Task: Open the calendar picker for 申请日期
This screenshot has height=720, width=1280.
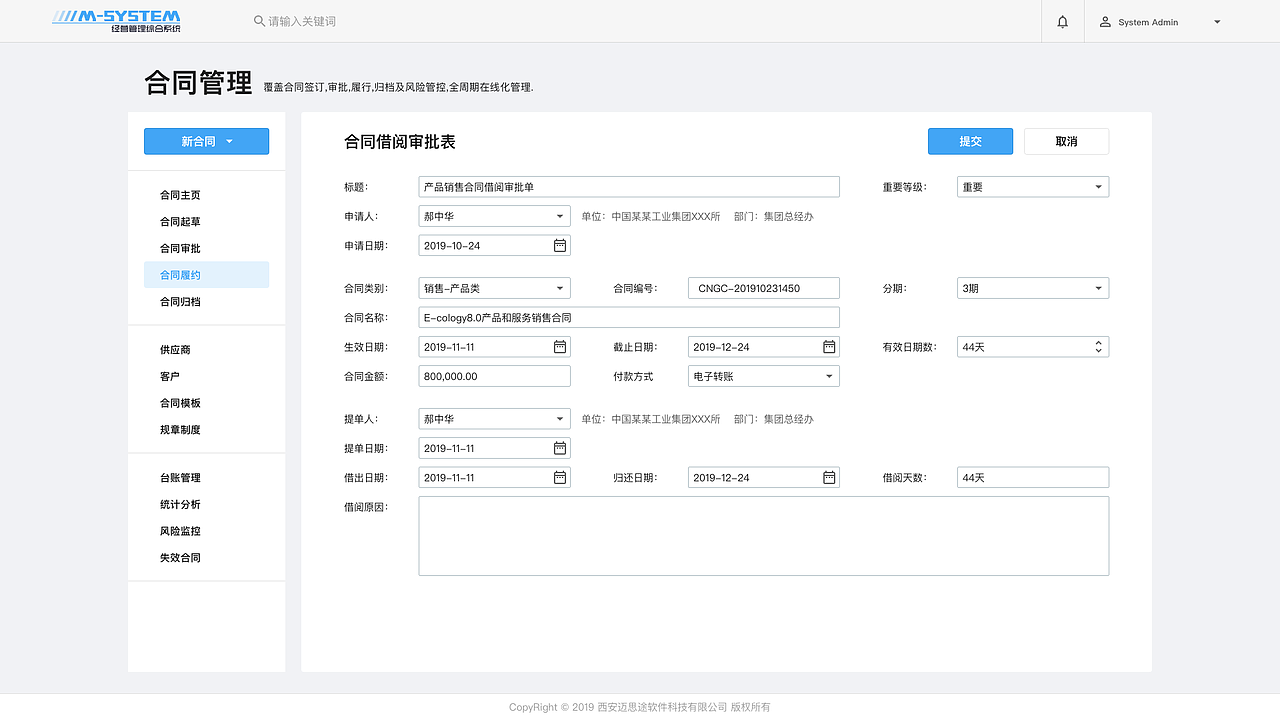Action: [x=559, y=245]
